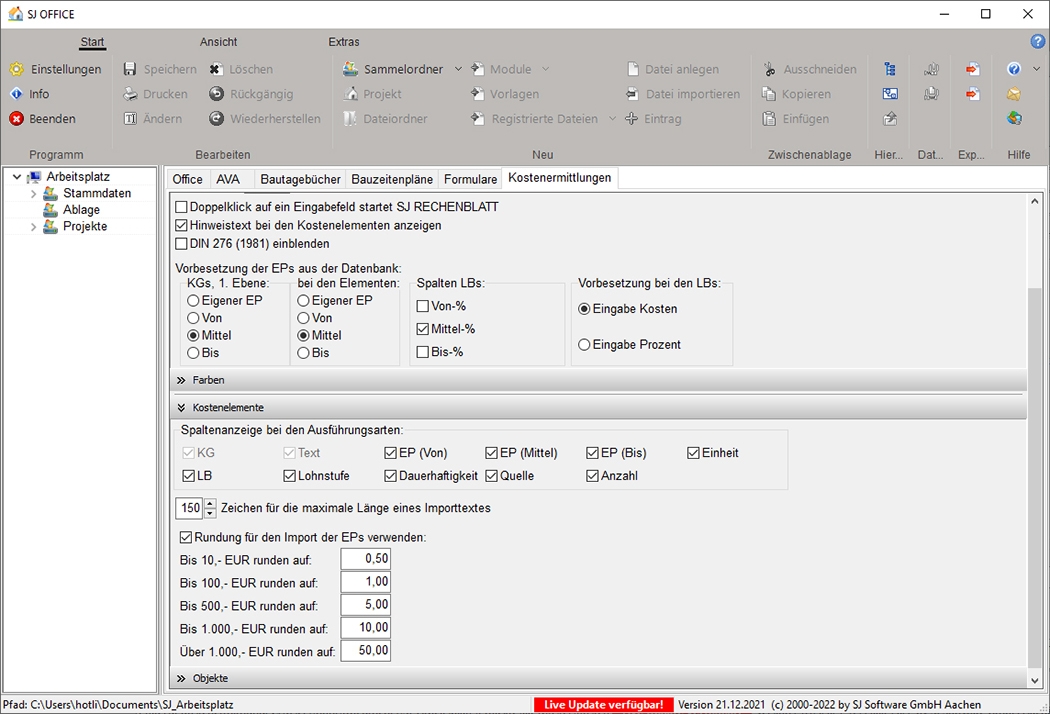This screenshot has width=1050, height=714.
Task: Click the Dateiordner icon
Action: (350, 119)
